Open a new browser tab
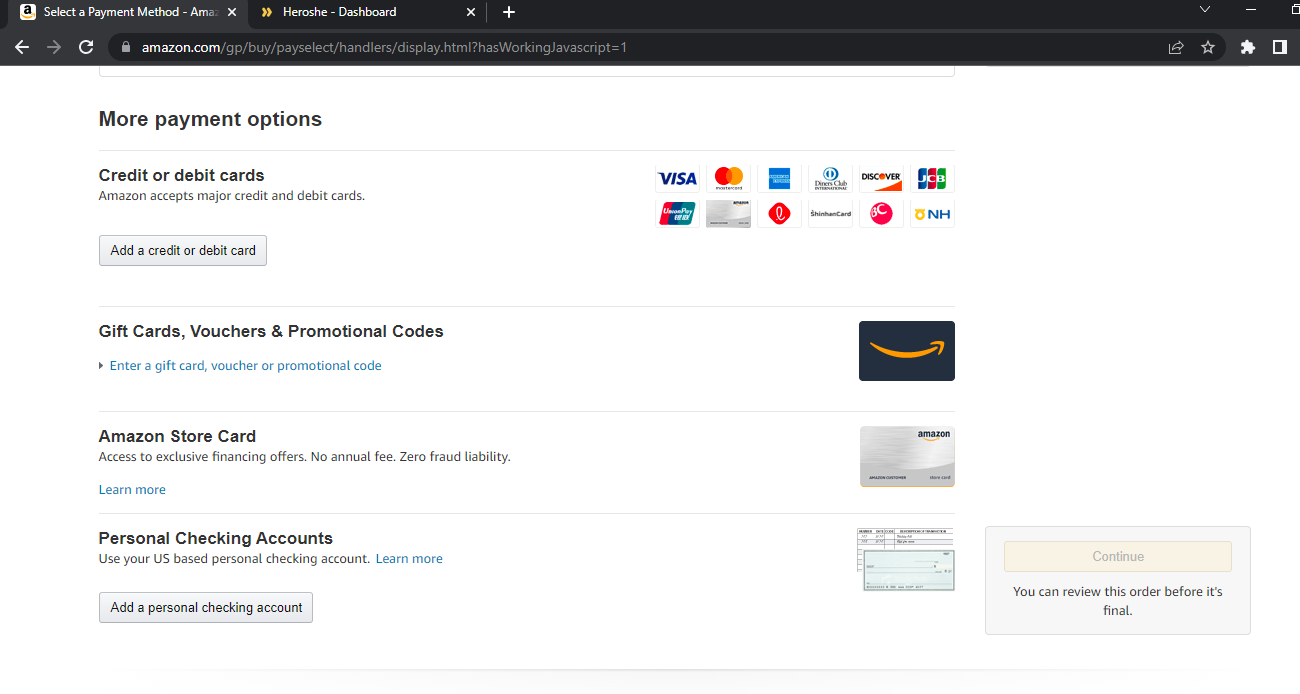The width and height of the screenshot is (1300, 694). pyautogui.click(x=509, y=12)
